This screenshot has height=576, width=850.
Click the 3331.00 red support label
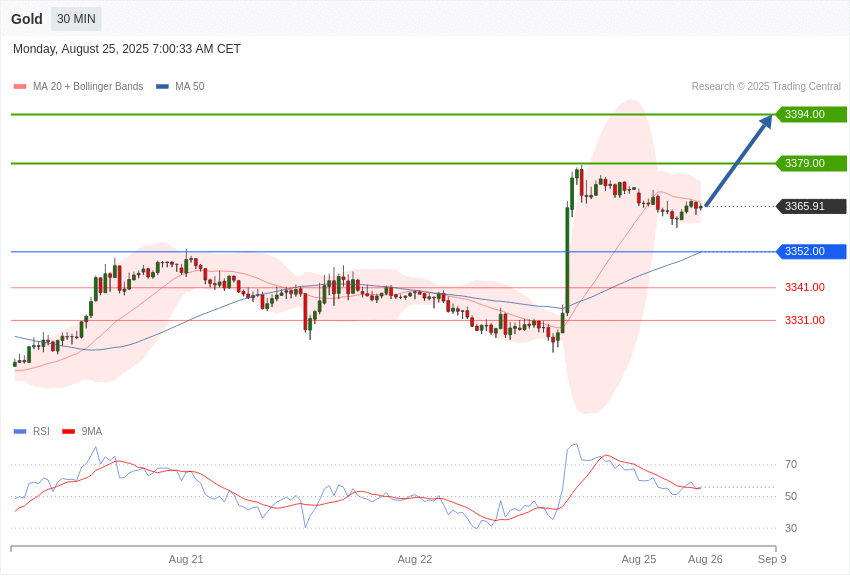point(804,320)
